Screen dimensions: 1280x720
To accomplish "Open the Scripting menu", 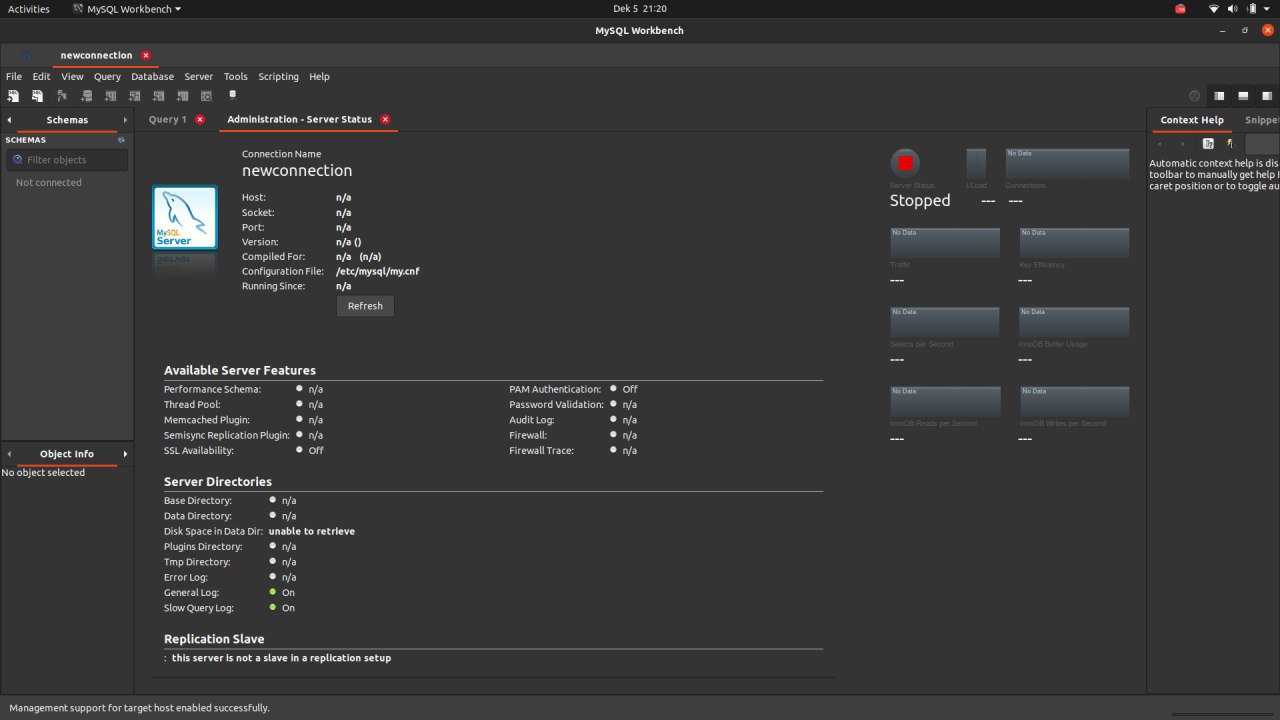I will 278,76.
